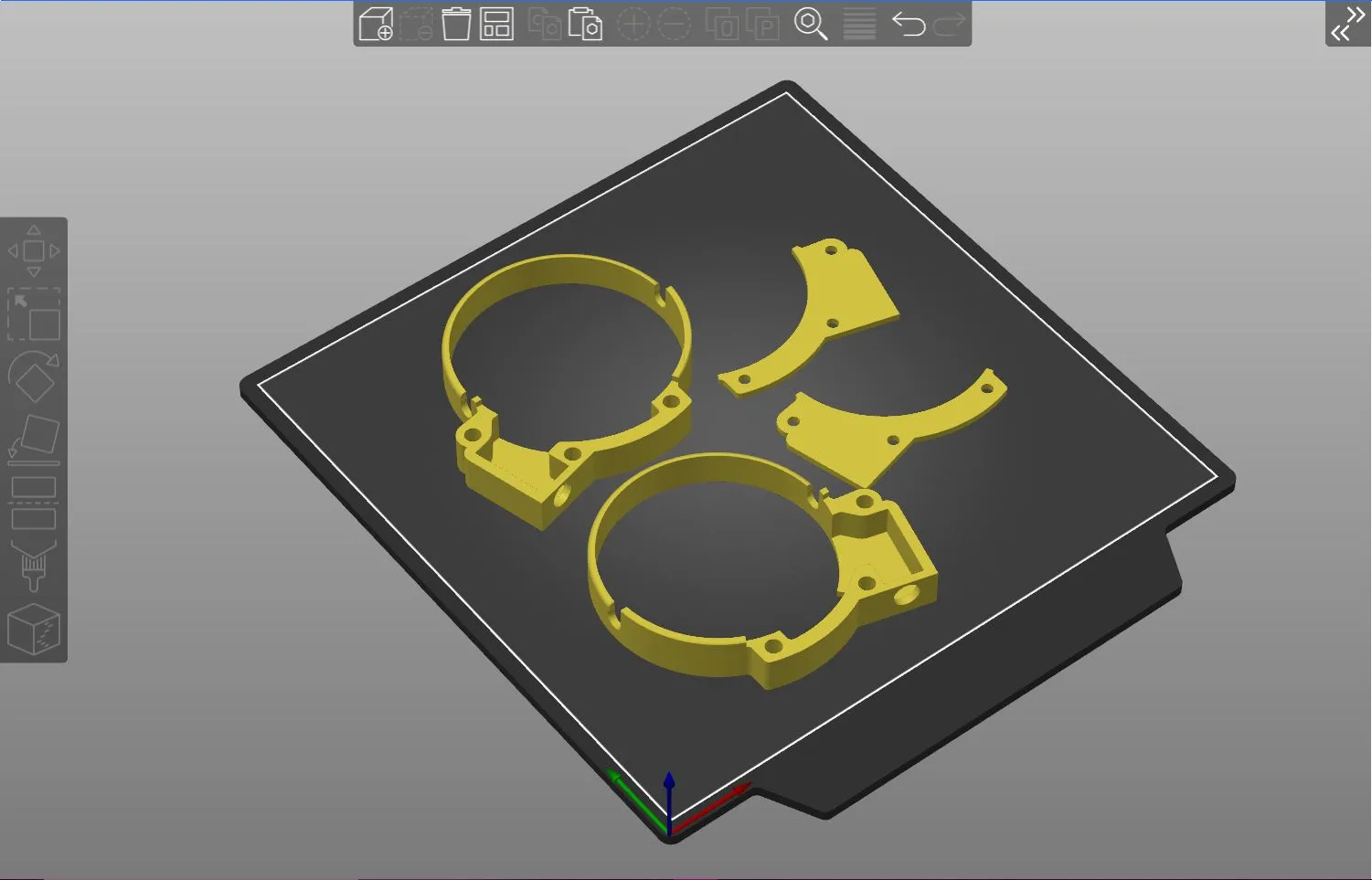The height and width of the screenshot is (880, 1372).
Task: Click the Copy icon in top toolbar
Action: pos(545,23)
